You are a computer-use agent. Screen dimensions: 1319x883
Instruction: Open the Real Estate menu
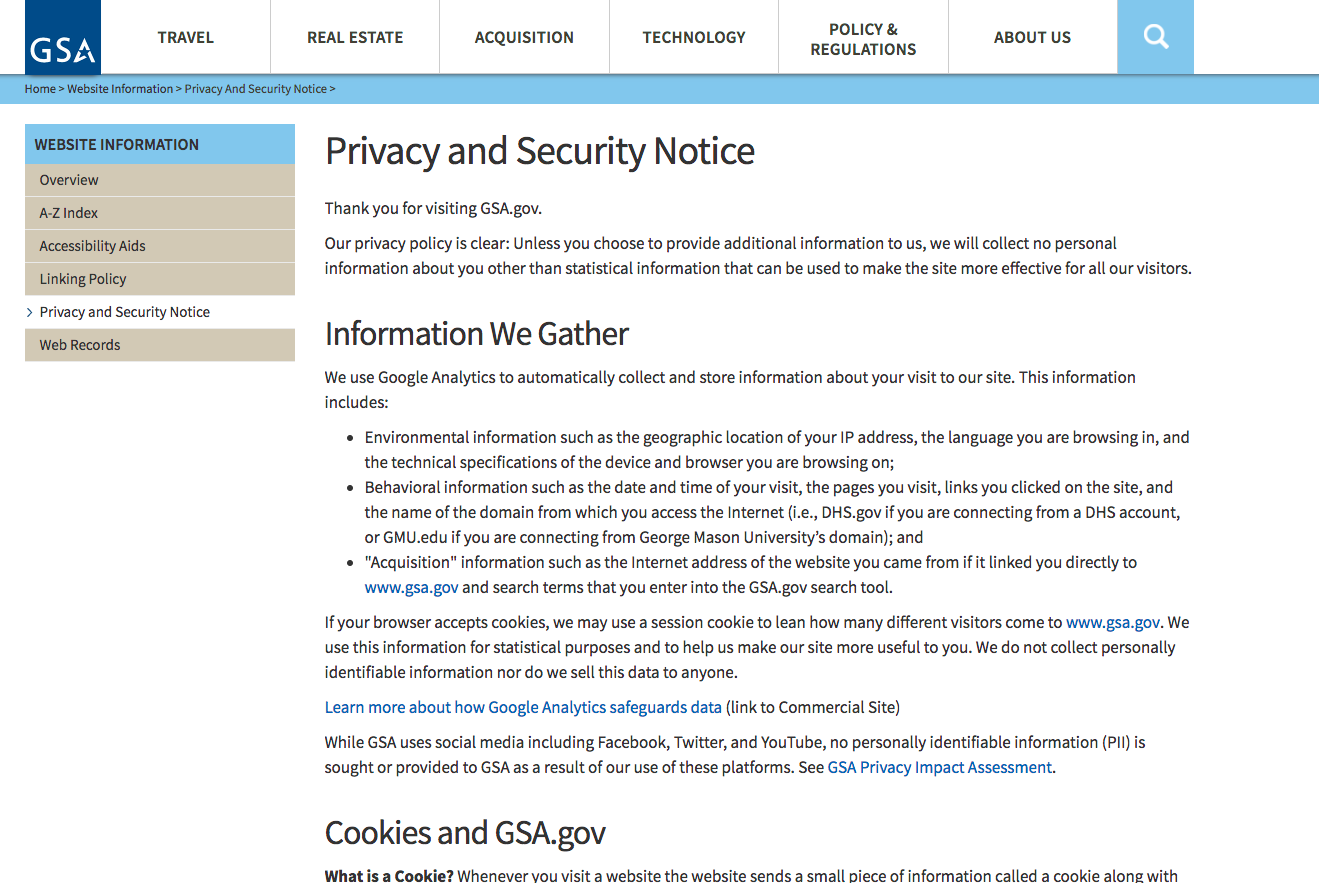(355, 38)
